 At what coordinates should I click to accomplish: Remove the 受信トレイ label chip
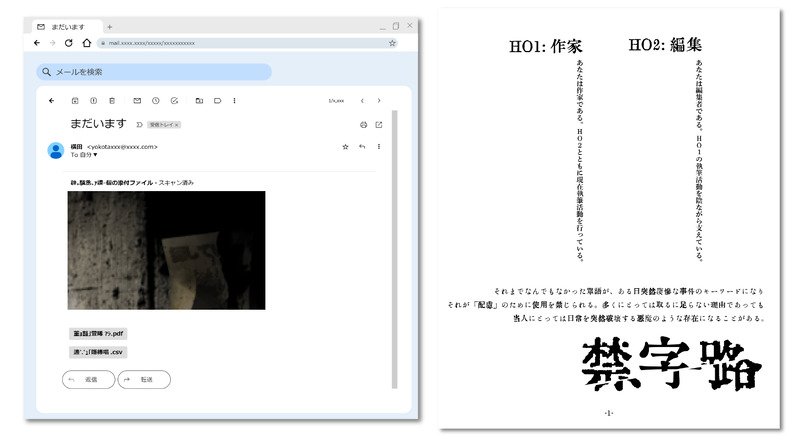[177, 125]
